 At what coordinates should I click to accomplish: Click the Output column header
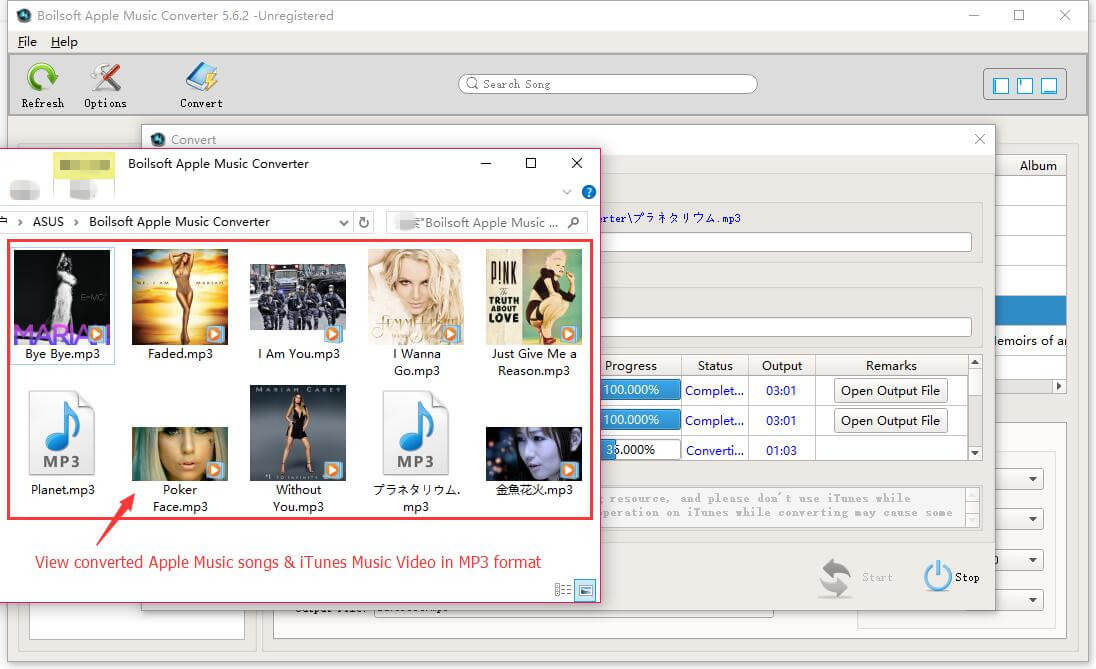781,366
